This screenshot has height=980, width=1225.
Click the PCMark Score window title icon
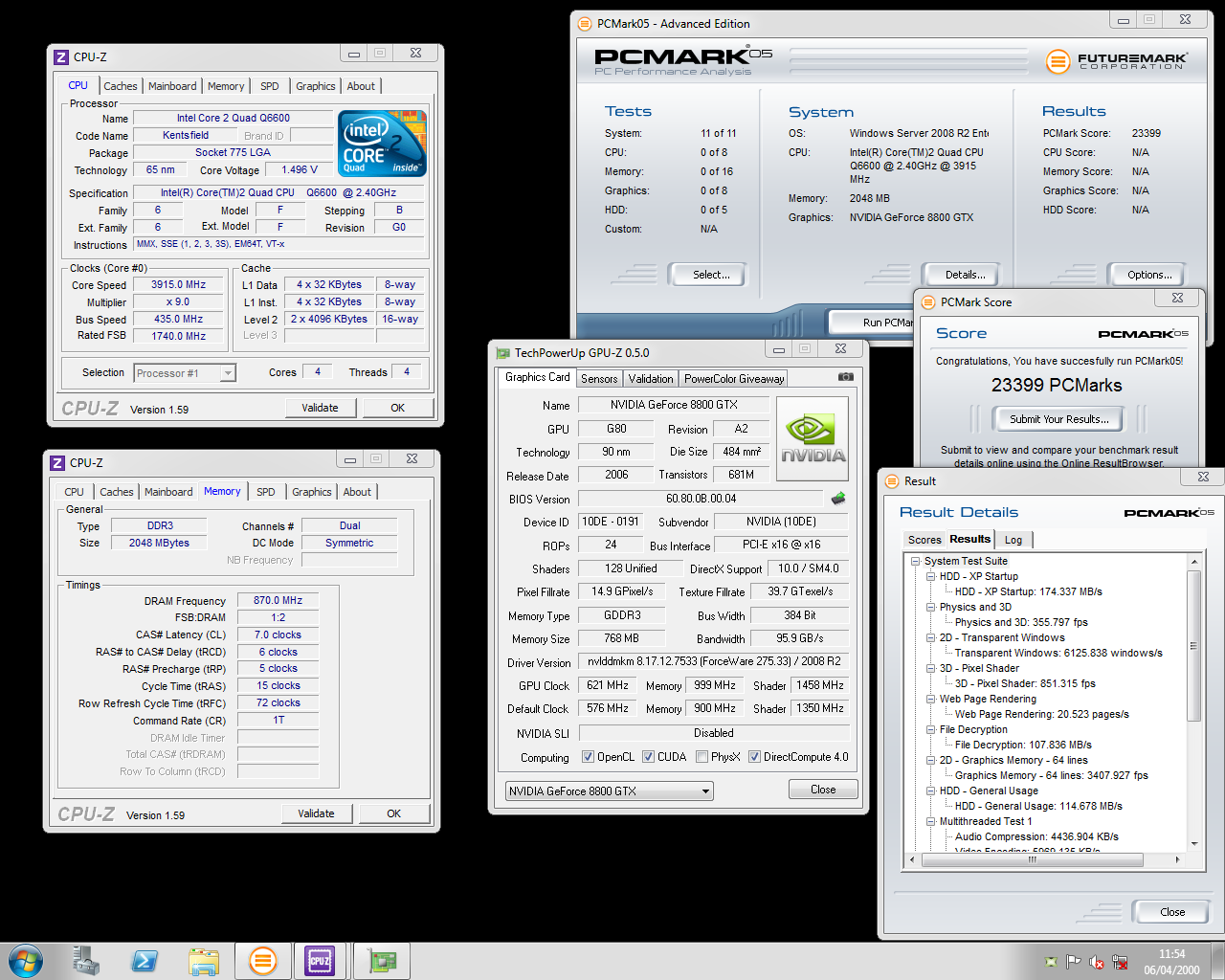[927, 302]
